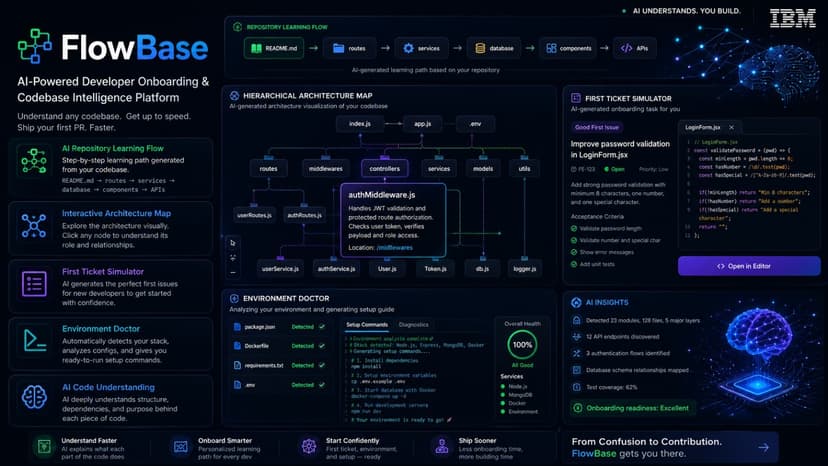The image size is (828, 466).
Task: Select the services gear step
Action: [x=421, y=48]
